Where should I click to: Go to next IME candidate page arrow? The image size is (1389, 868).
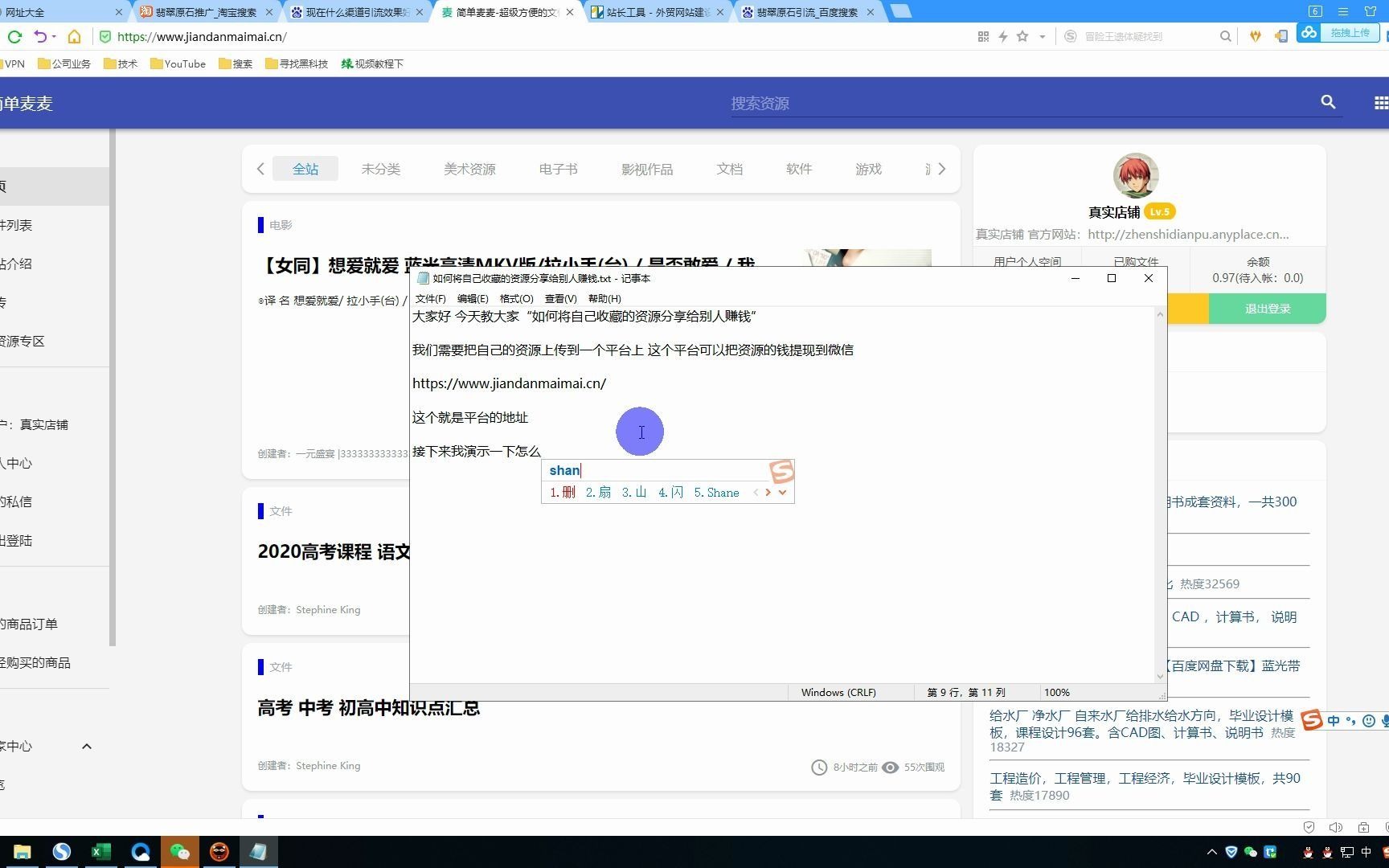click(x=768, y=492)
